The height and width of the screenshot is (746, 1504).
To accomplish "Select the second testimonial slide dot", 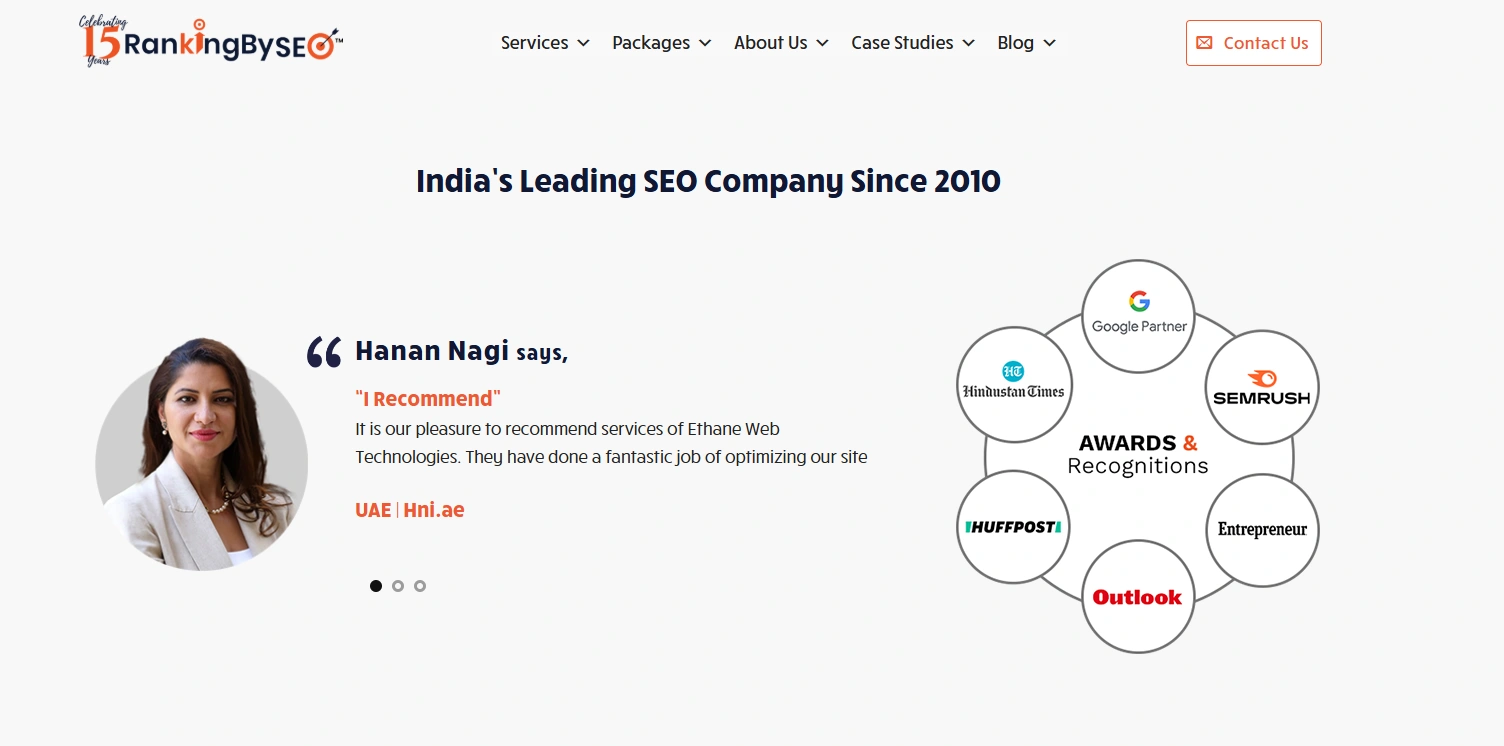I will point(398,586).
